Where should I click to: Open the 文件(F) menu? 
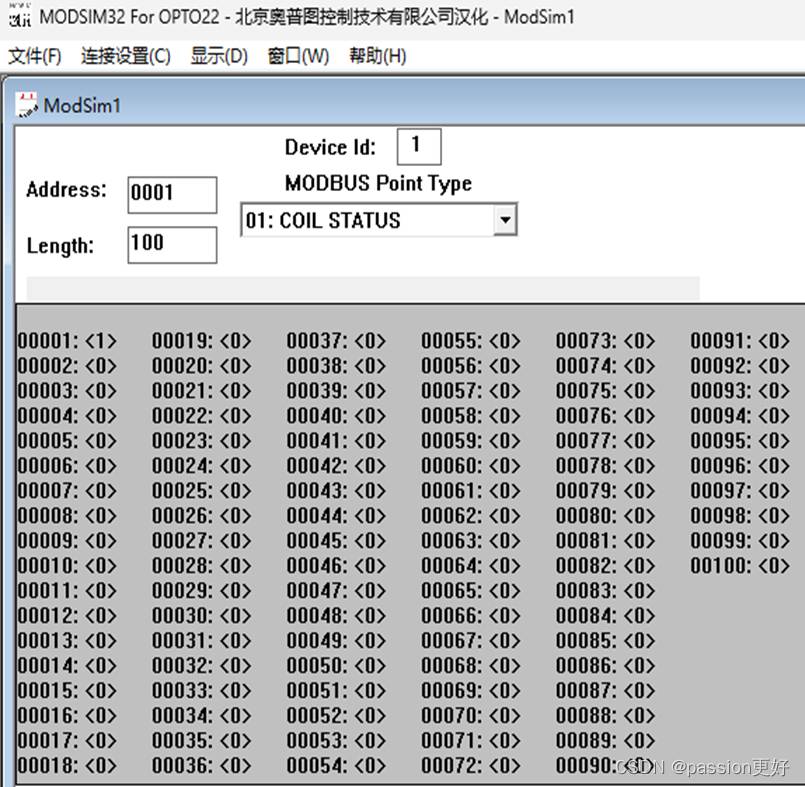point(34,56)
